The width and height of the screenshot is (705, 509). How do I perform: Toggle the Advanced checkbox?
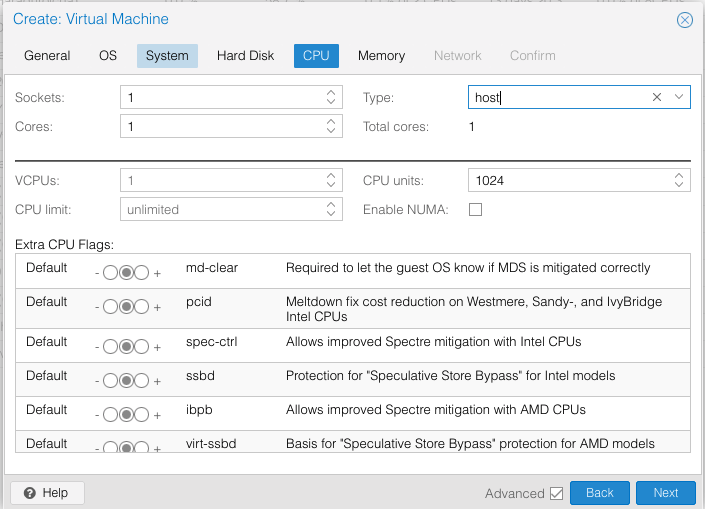coord(557,493)
